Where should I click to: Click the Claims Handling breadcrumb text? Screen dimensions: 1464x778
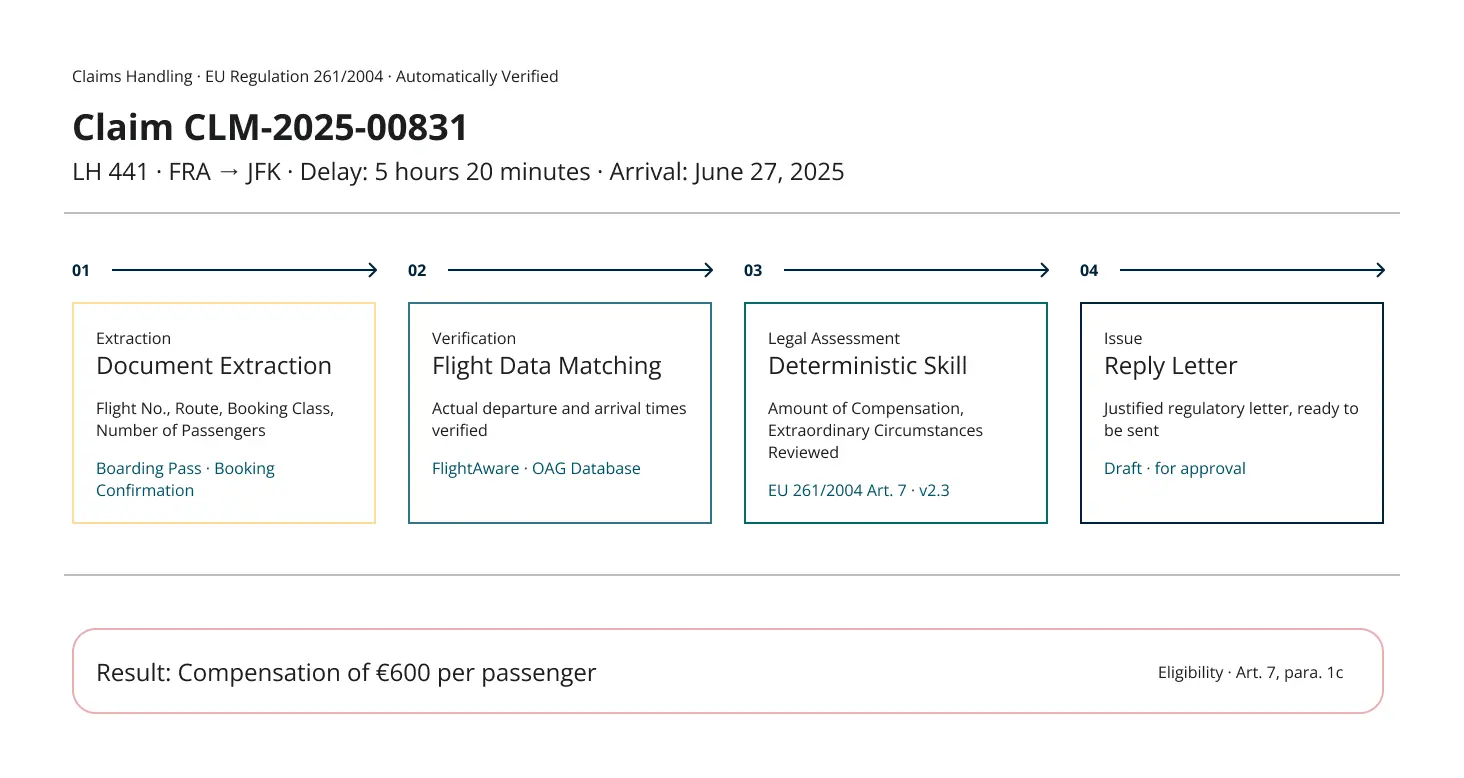click(x=132, y=77)
